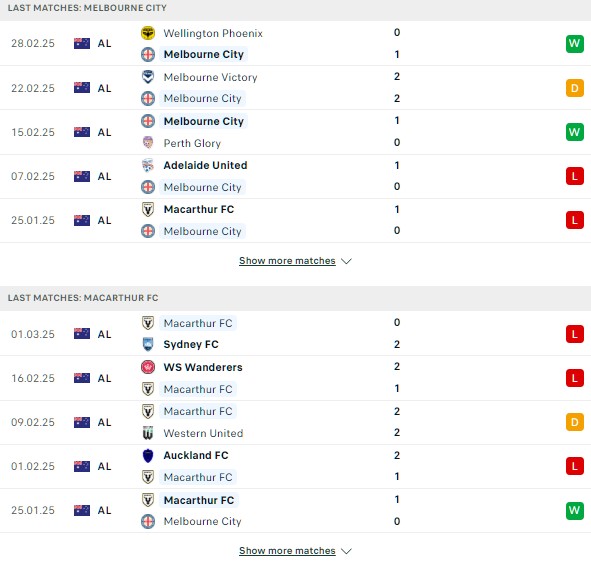
Task: Click the Western United team crest
Action: click(x=148, y=433)
